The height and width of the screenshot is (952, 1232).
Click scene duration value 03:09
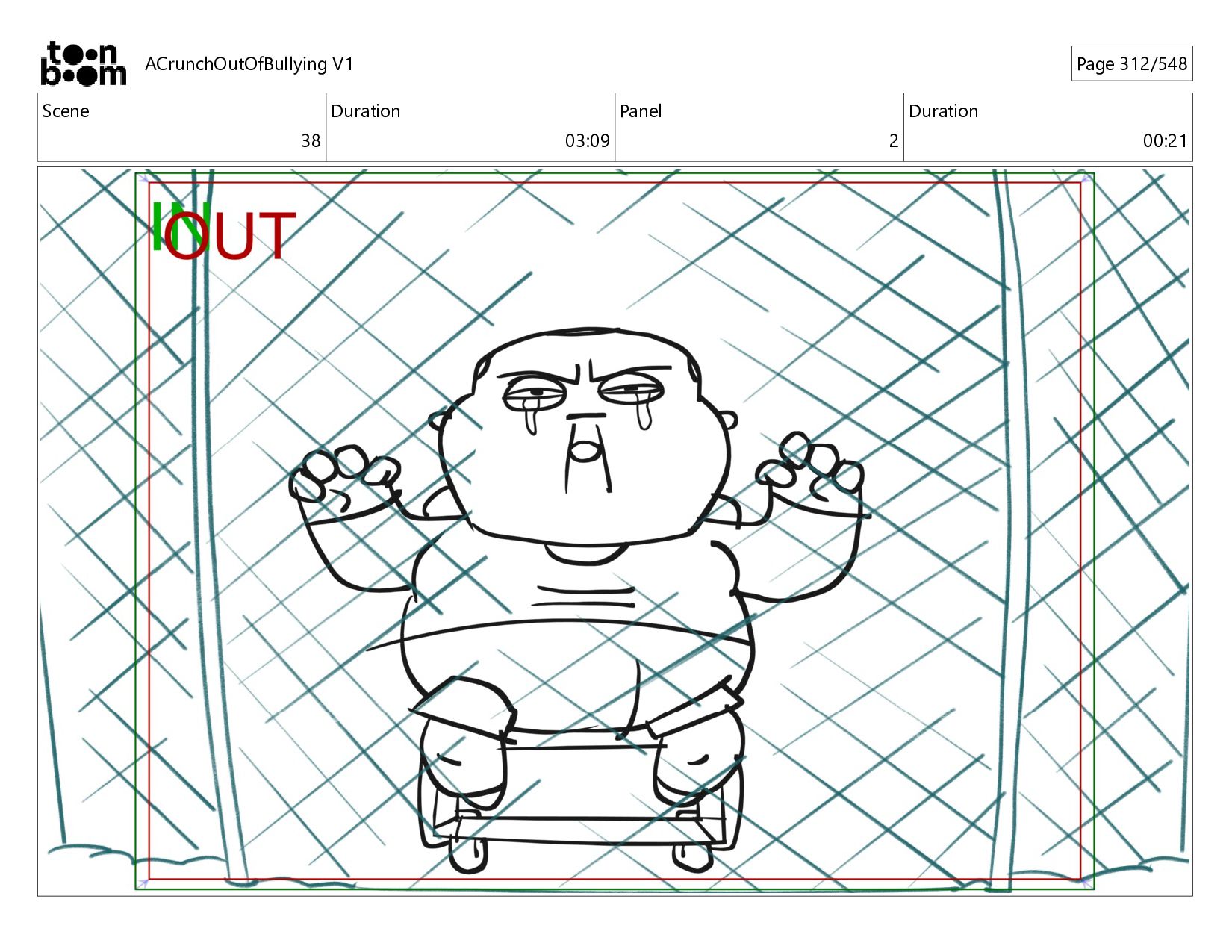(x=587, y=140)
